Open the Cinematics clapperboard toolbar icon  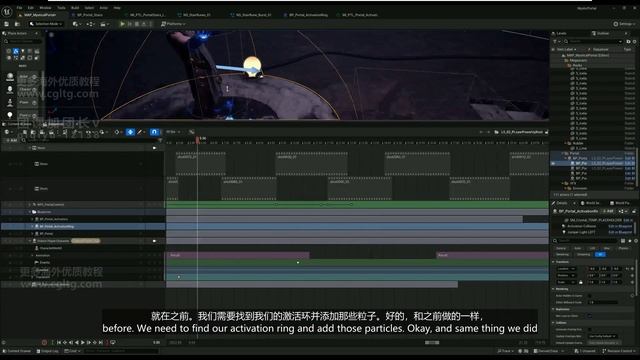tap(104, 24)
